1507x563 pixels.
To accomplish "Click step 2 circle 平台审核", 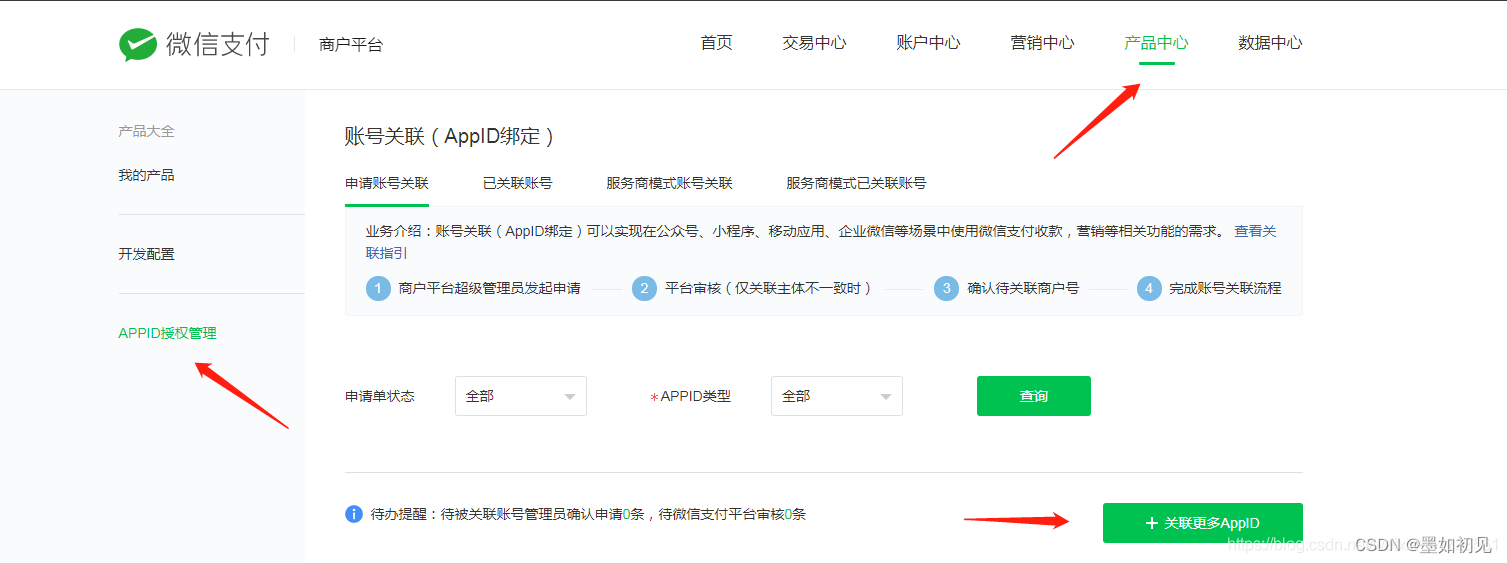I will [644, 288].
